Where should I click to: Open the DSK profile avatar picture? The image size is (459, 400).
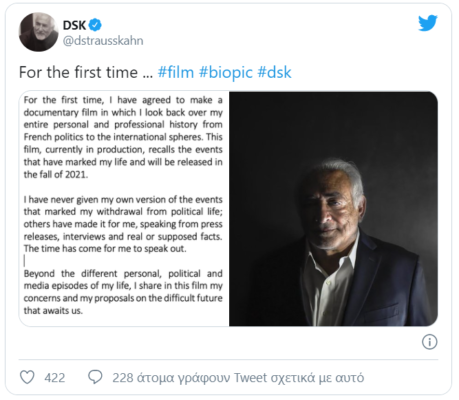tap(38, 32)
